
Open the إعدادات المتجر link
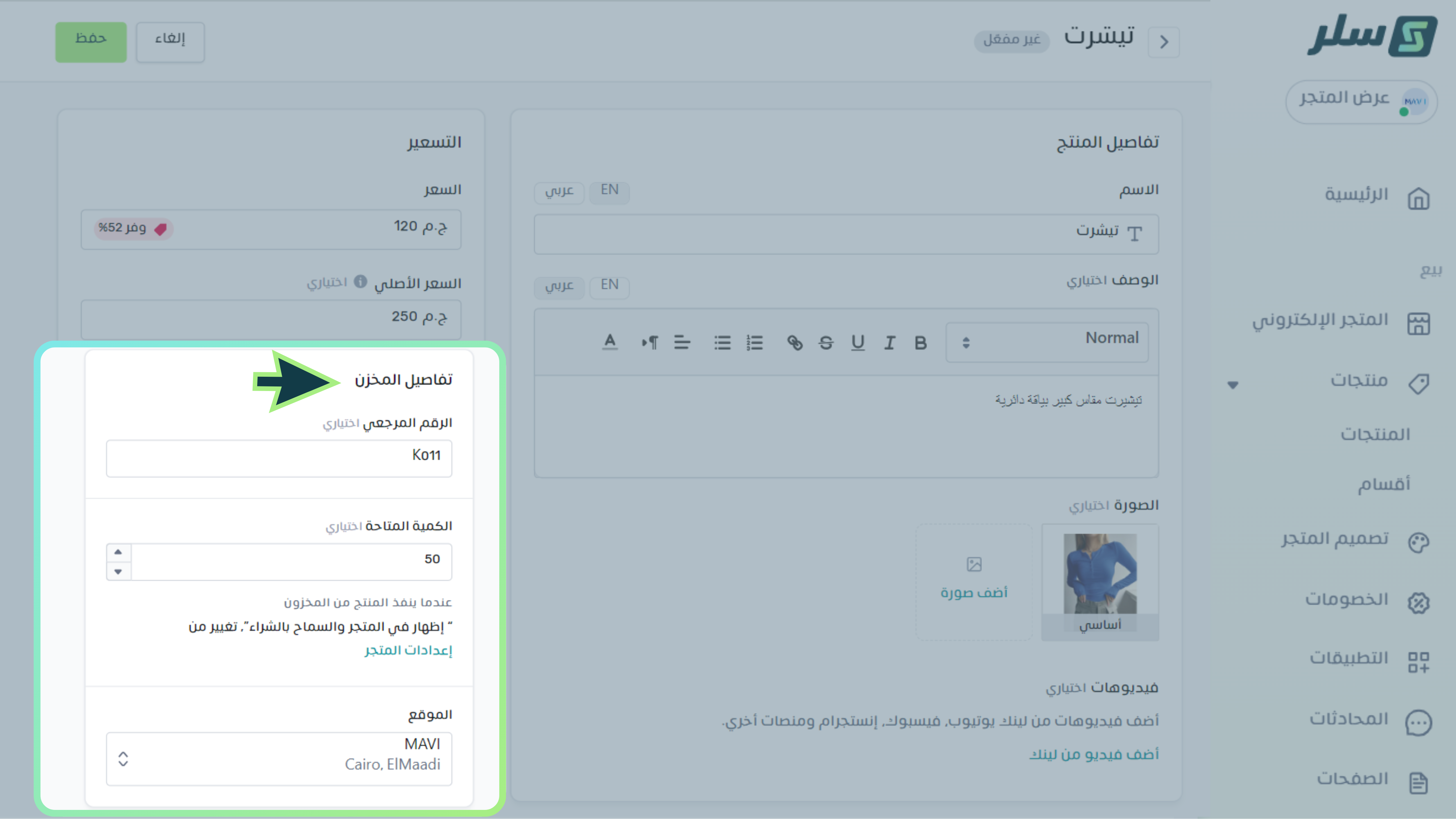(408, 651)
